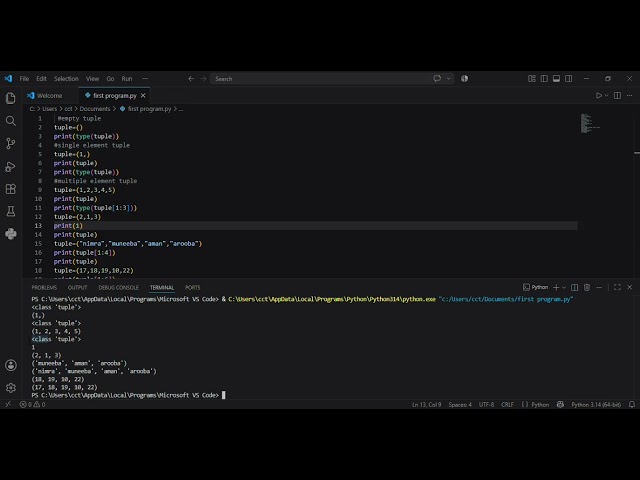
Task: Change encoding via UTF-8 status entry
Action: [x=487, y=404]
